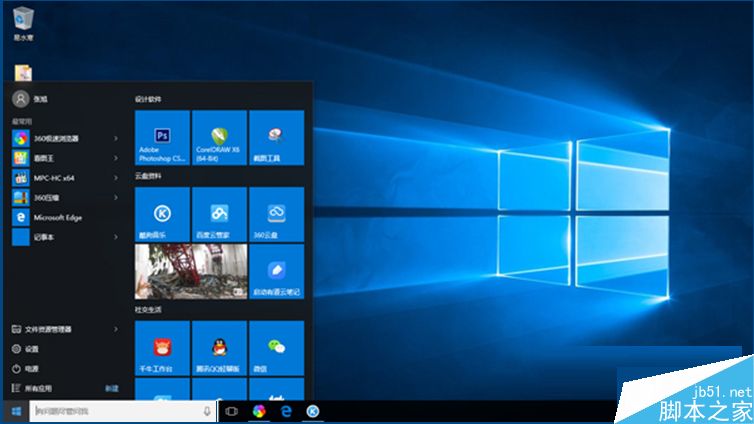Screen dimensions: 754x424
Task: Open the 截图工具 snipping tool tile
Action: [x=276, y=138]
